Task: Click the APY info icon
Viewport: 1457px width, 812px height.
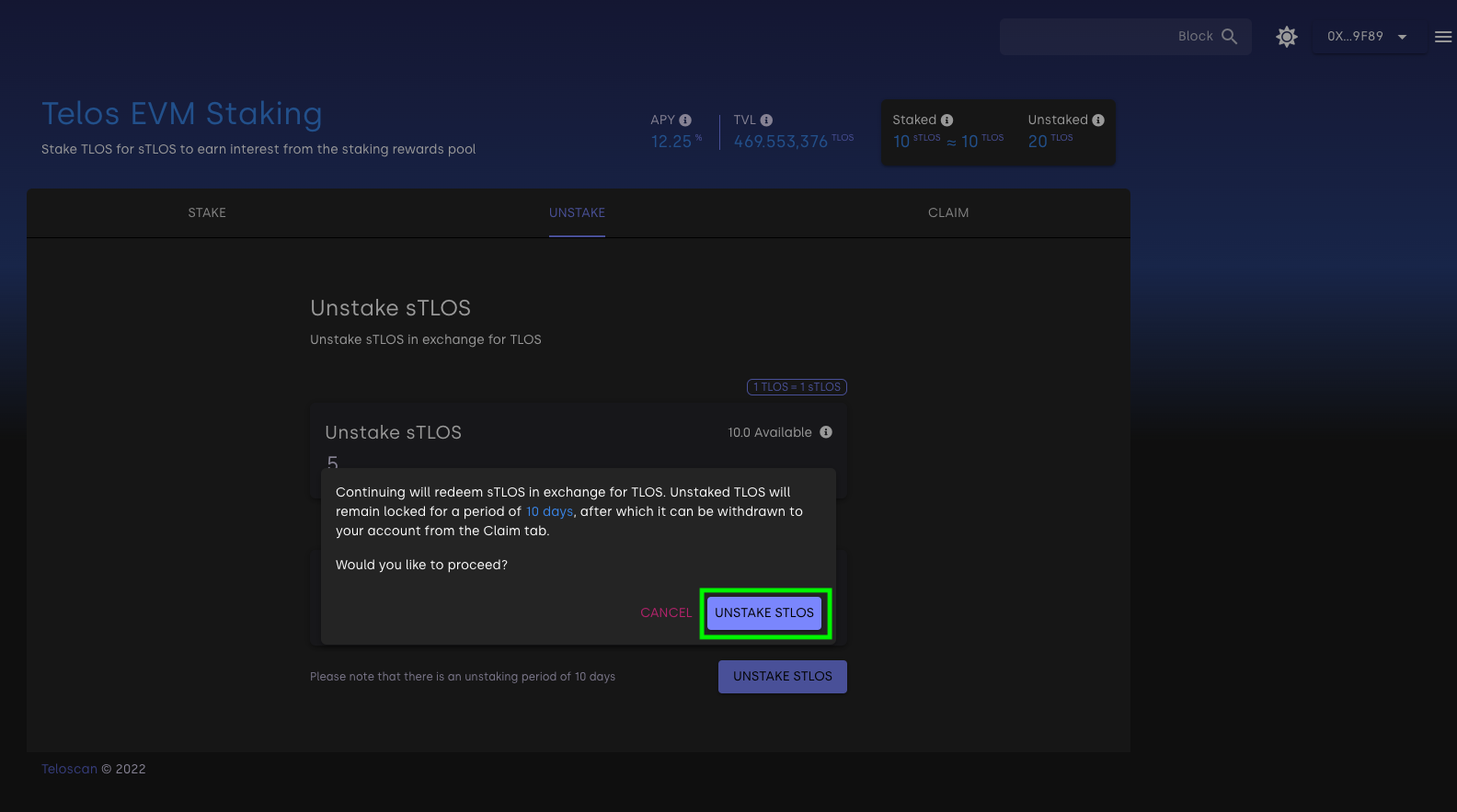Action: point(685,120)
